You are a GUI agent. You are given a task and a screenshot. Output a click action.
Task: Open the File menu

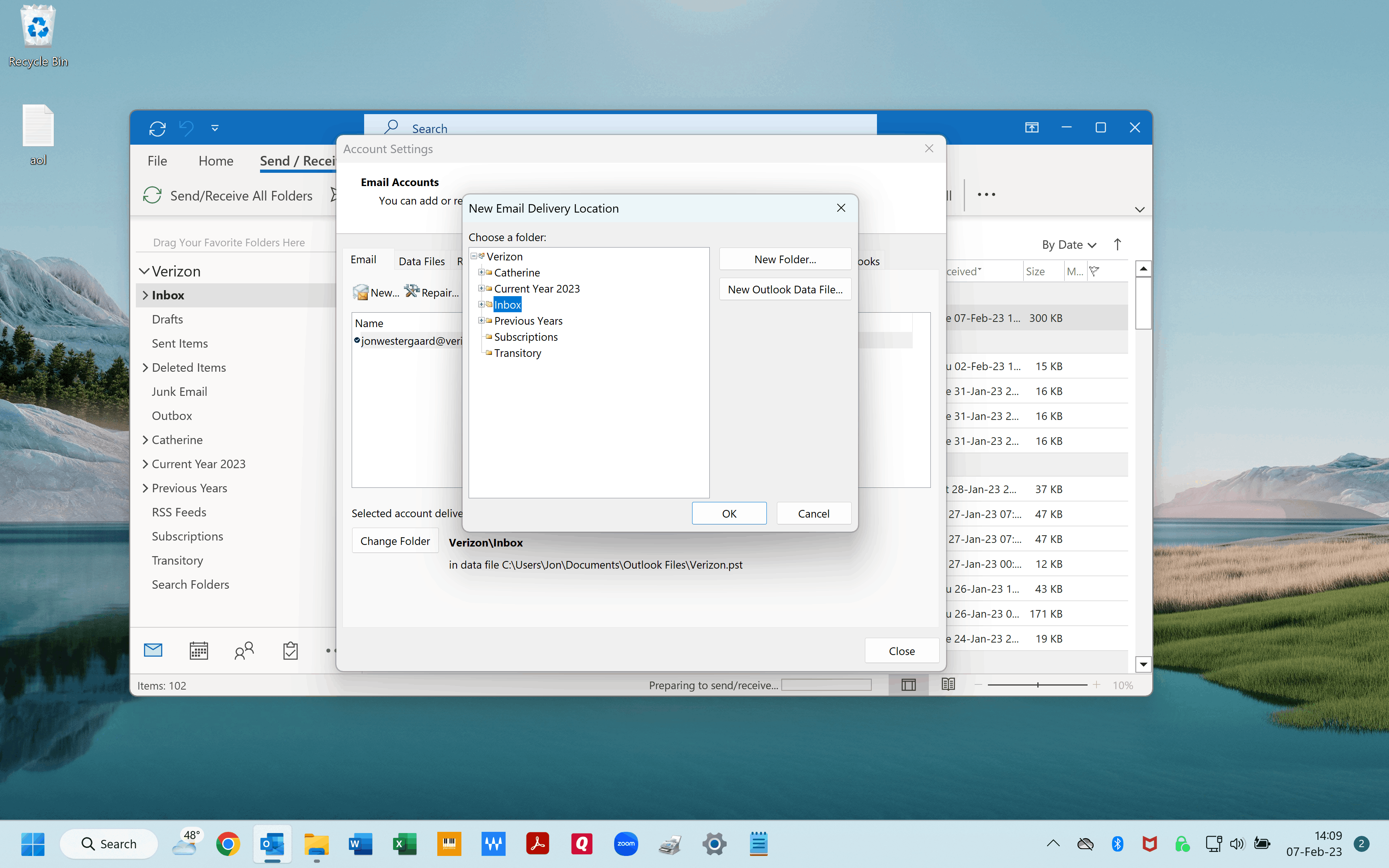click(157, 161)
